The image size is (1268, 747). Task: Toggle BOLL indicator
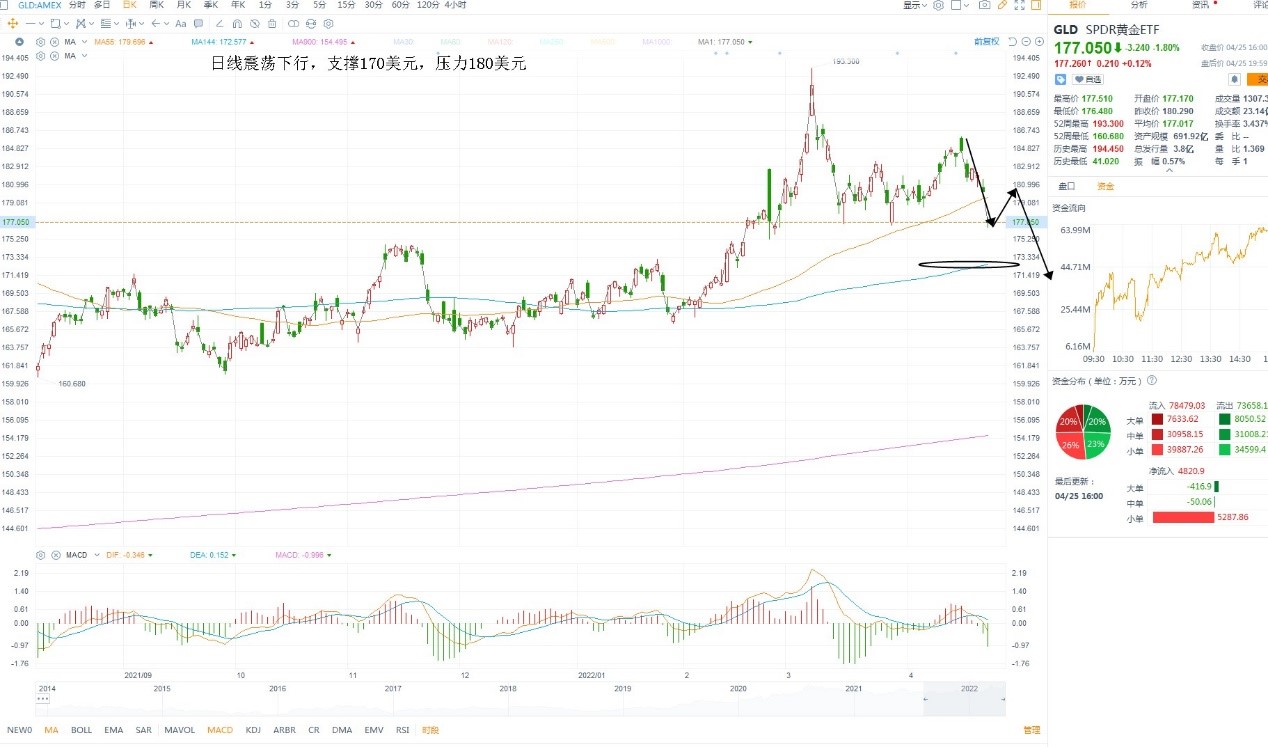[82, 730]
